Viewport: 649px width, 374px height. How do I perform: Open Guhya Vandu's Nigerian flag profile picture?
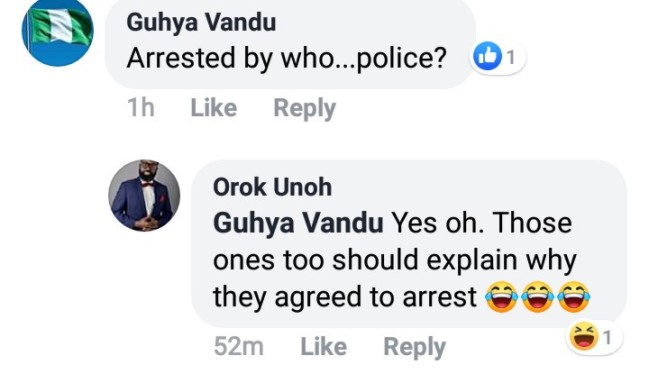click(58, 32)
